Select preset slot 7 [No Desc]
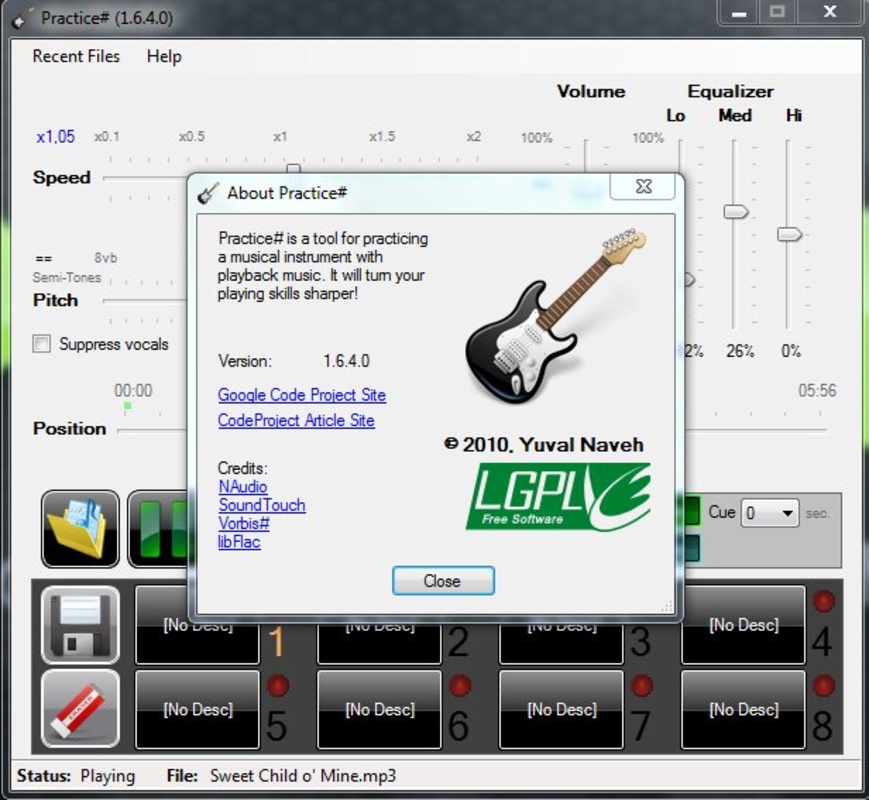Image resolution: width=869 pixels, height=800 pixels. pyautogui.click(x=561, y=710)
